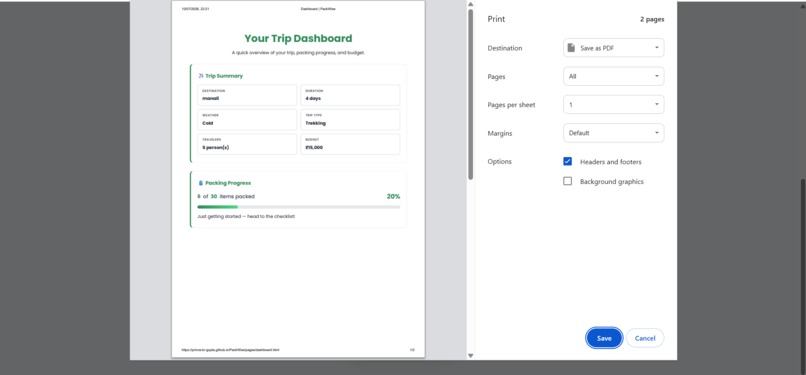The image size is (806, 375).
Task: Open the Pages per sheet dropdown
Action: click(x=614, y=104)
